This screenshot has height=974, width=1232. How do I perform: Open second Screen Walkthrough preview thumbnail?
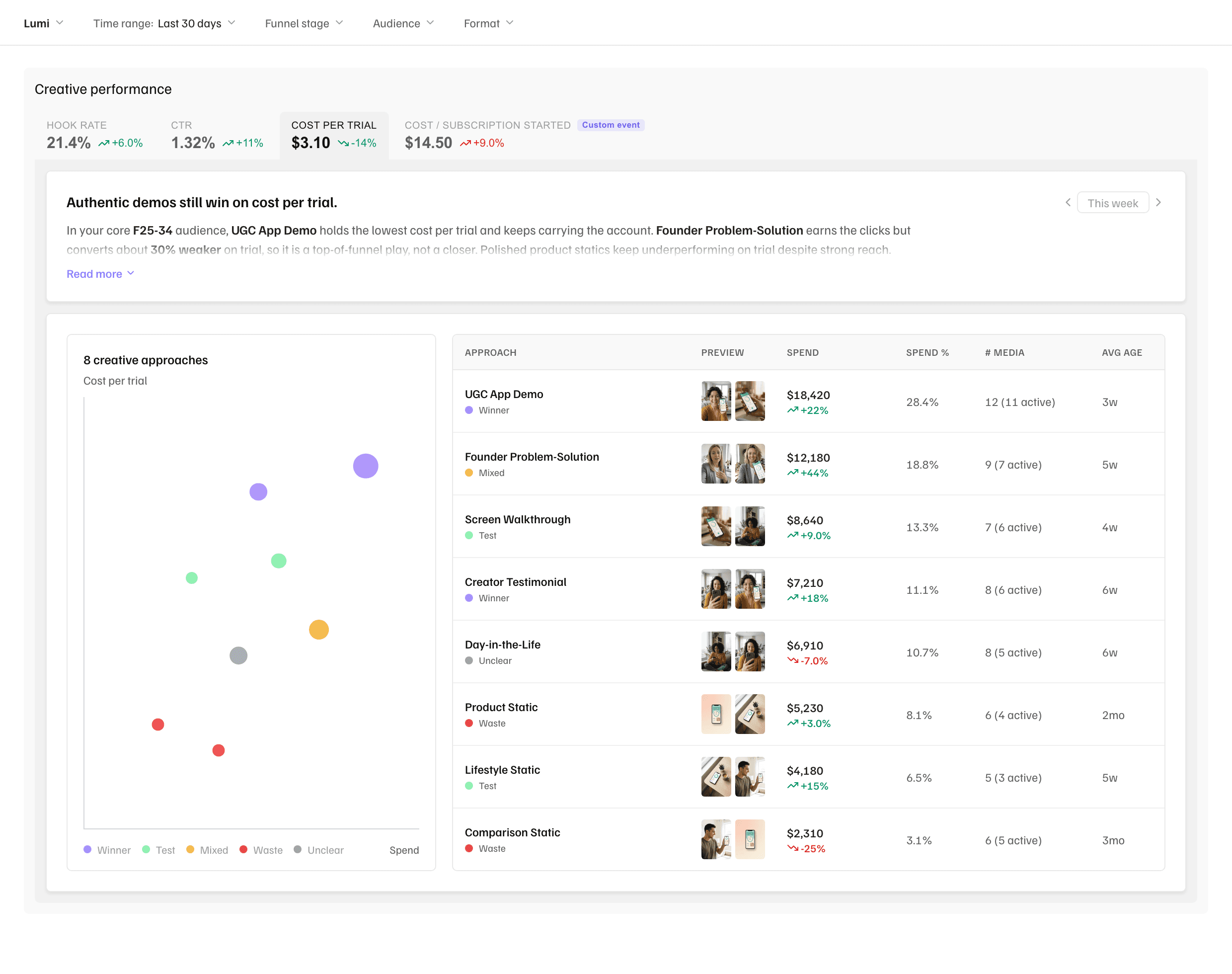coord(750,526)
